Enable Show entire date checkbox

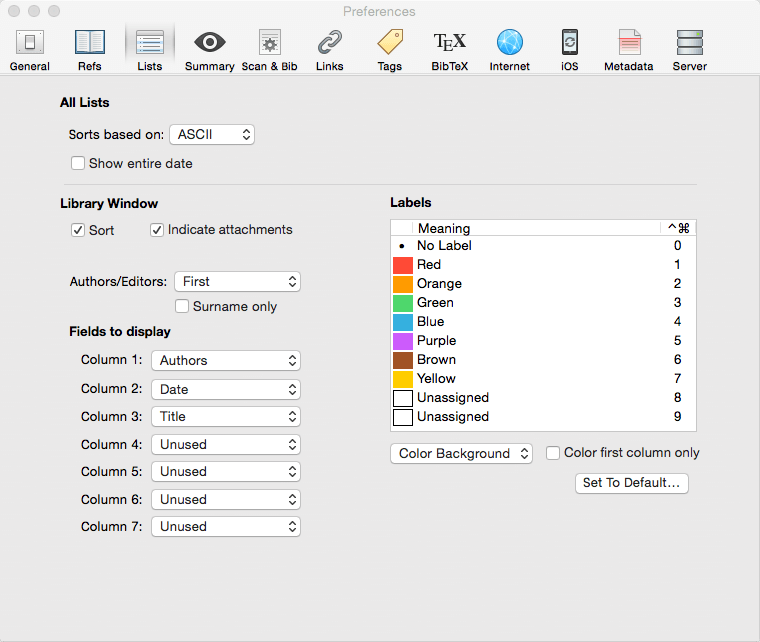click(x=78, y=163)
